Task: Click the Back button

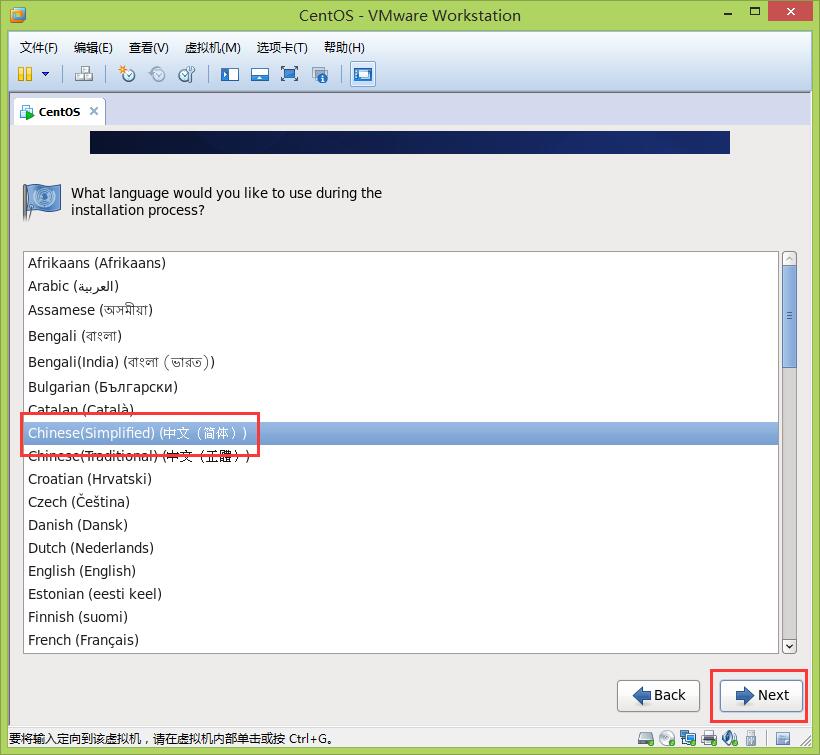Action: tap(657, 695)
